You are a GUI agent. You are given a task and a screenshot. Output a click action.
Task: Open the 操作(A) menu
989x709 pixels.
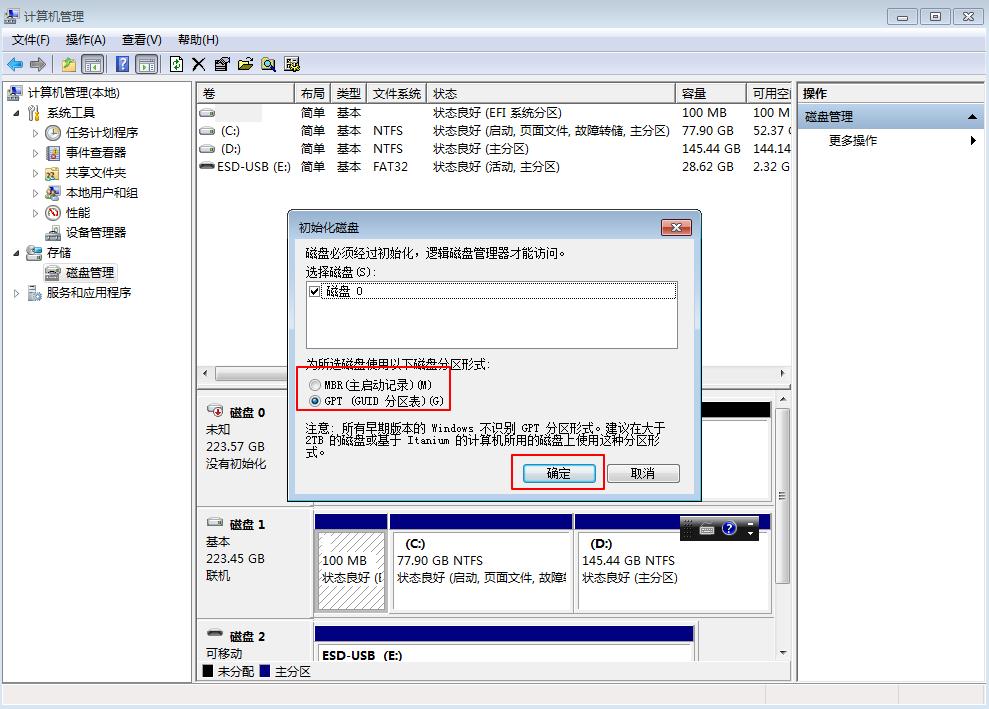pos(86,39)
